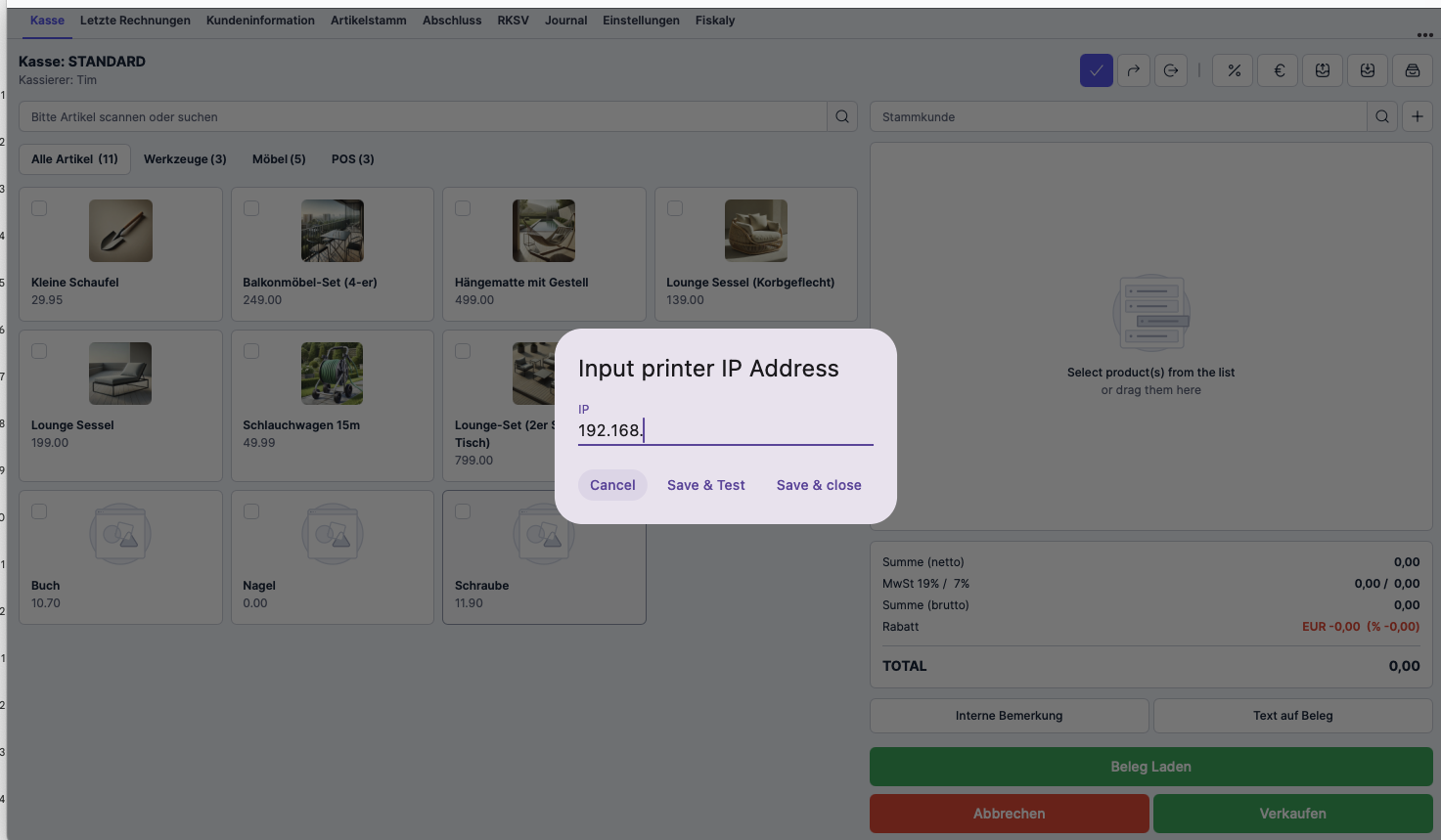This screenshot has height=840, width=1441.
Task: Check the Buch item checkbox
Action: coord(39,511)
